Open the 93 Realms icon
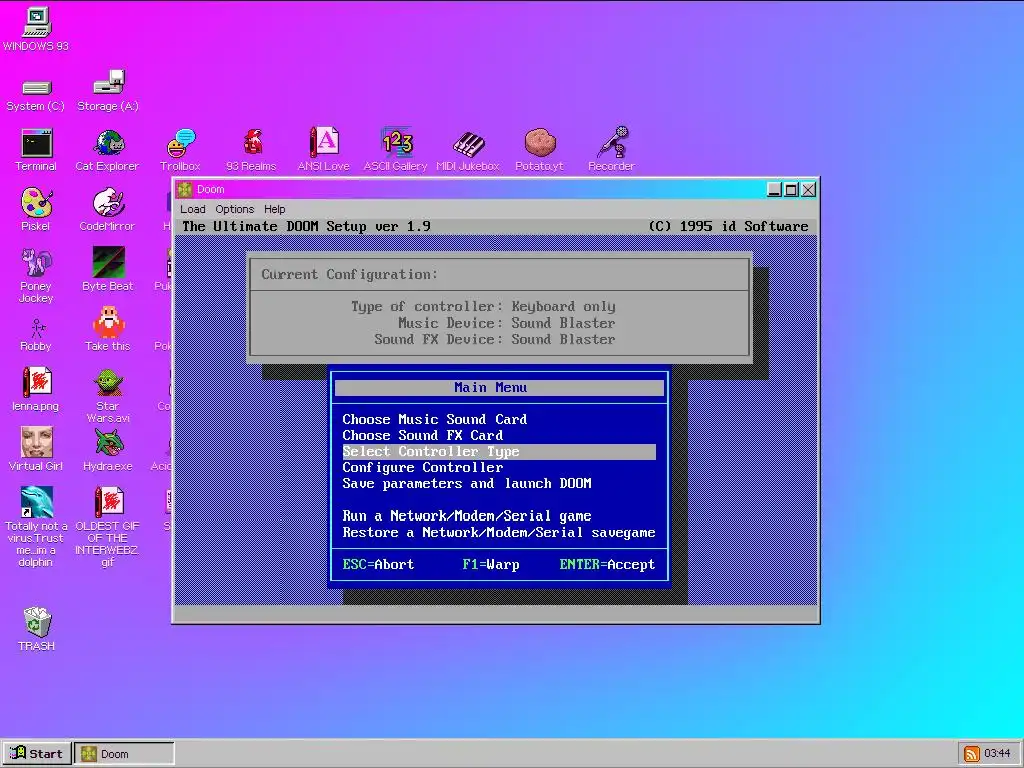 click(251, 150)
